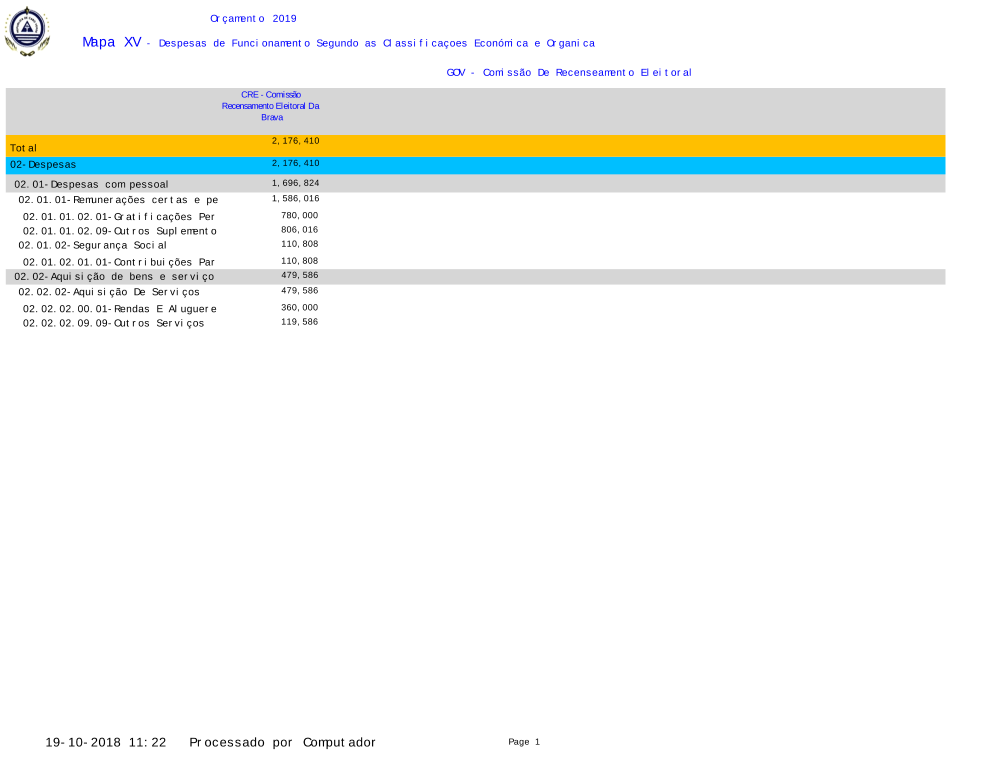Click the '02.01-Despesas com pessoal' row
1000x773 pixels.
tap(91, 184)
